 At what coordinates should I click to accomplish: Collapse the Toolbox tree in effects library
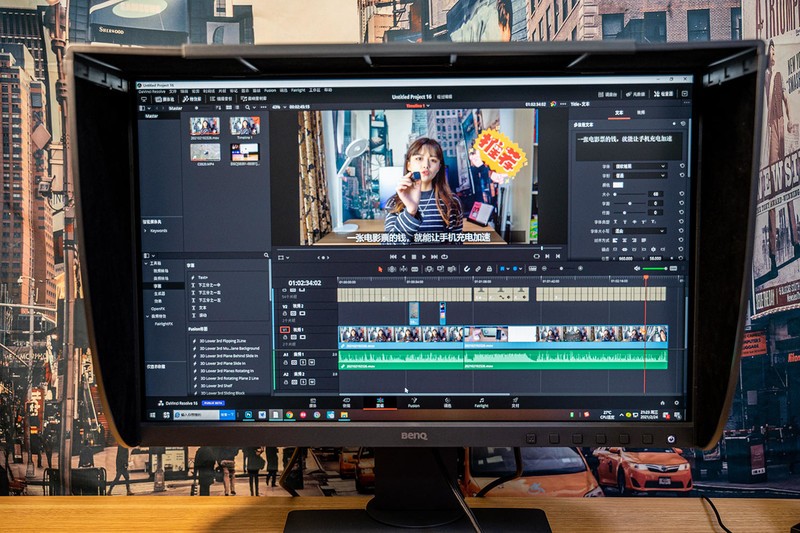coord(146,264)
